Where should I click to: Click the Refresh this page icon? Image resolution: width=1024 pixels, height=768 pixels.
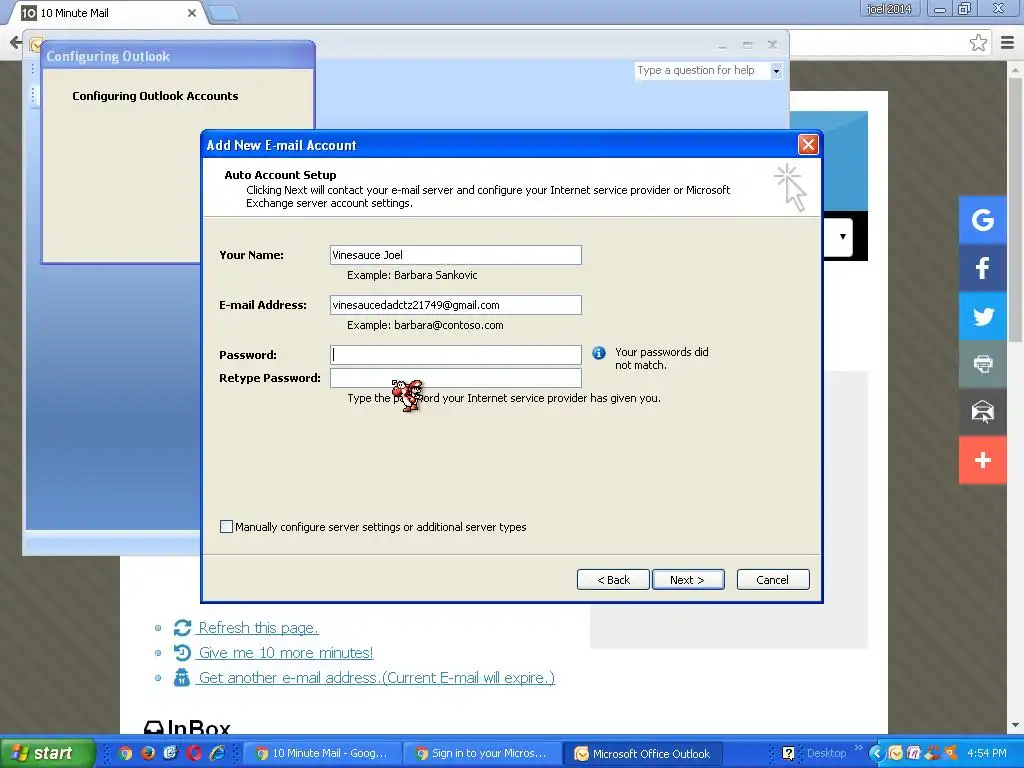pos(182,628)
